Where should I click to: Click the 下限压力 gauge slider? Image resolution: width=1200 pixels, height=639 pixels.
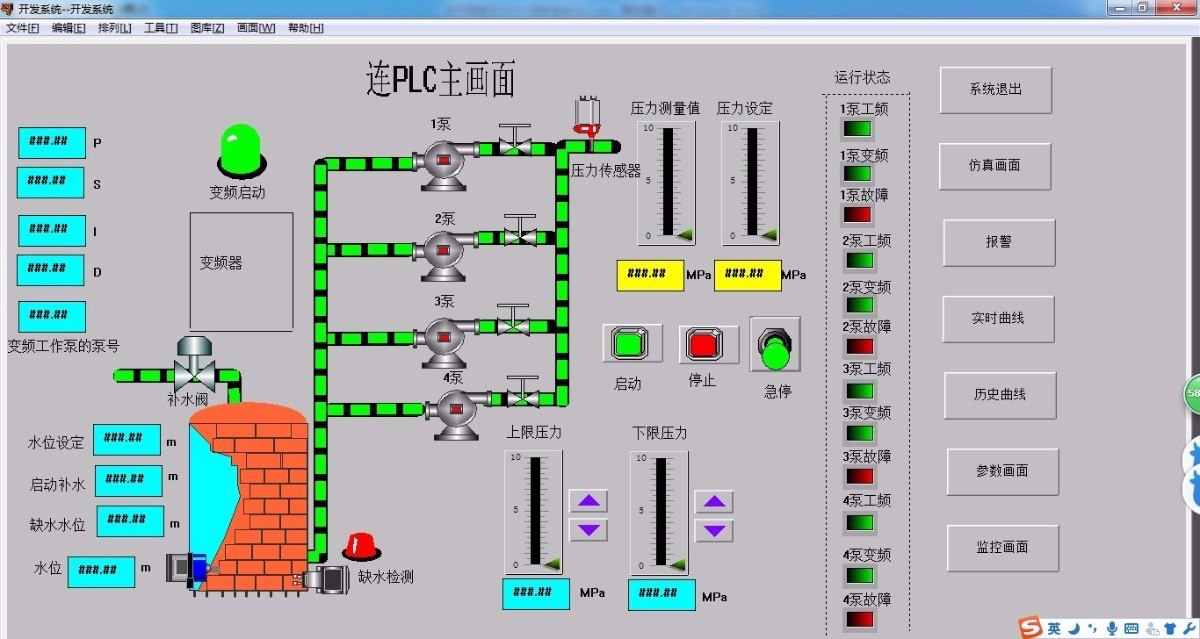point(659,512)
